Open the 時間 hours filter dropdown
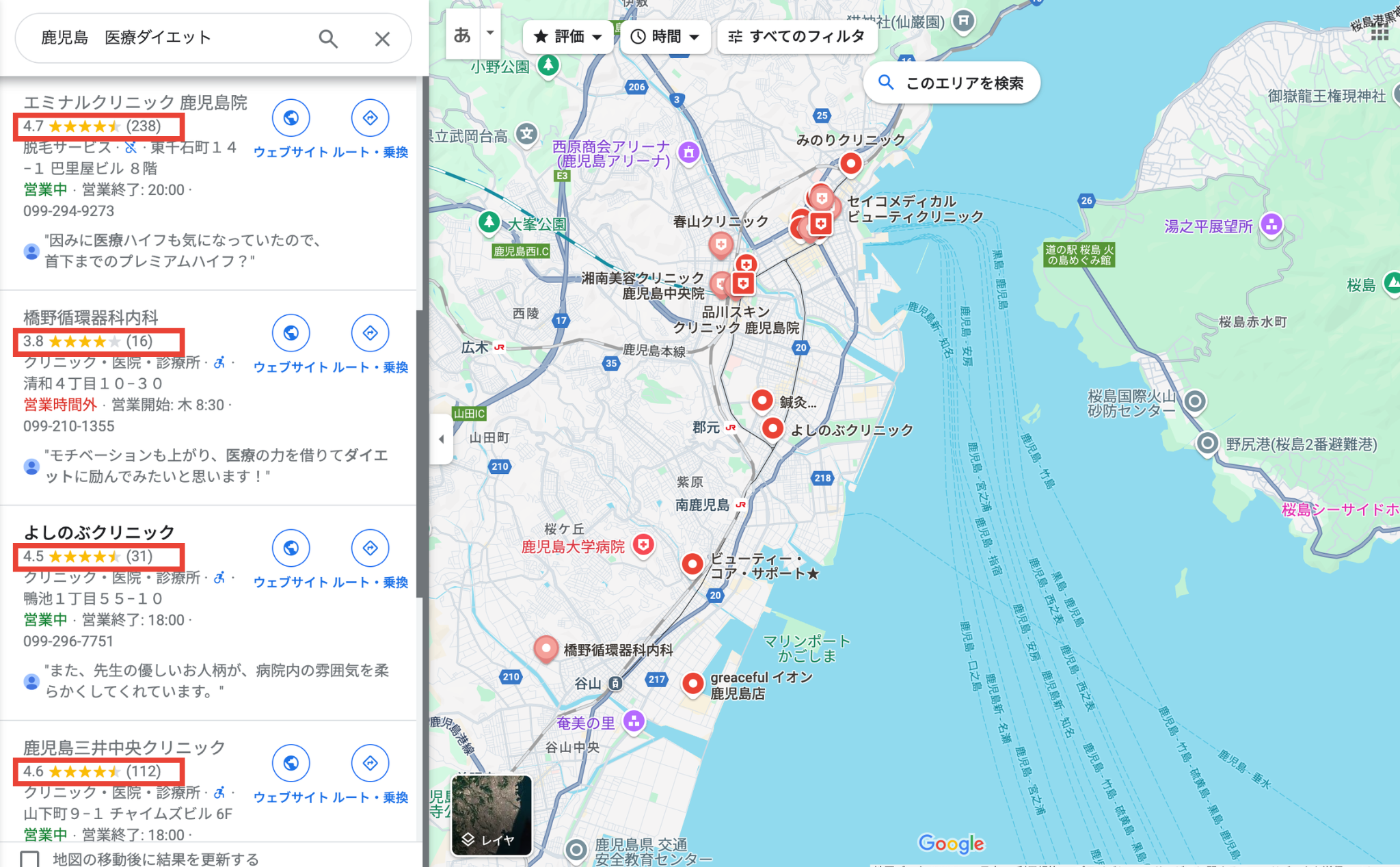This screenshot has height=867, width=1400. click(x=665, y=36)
